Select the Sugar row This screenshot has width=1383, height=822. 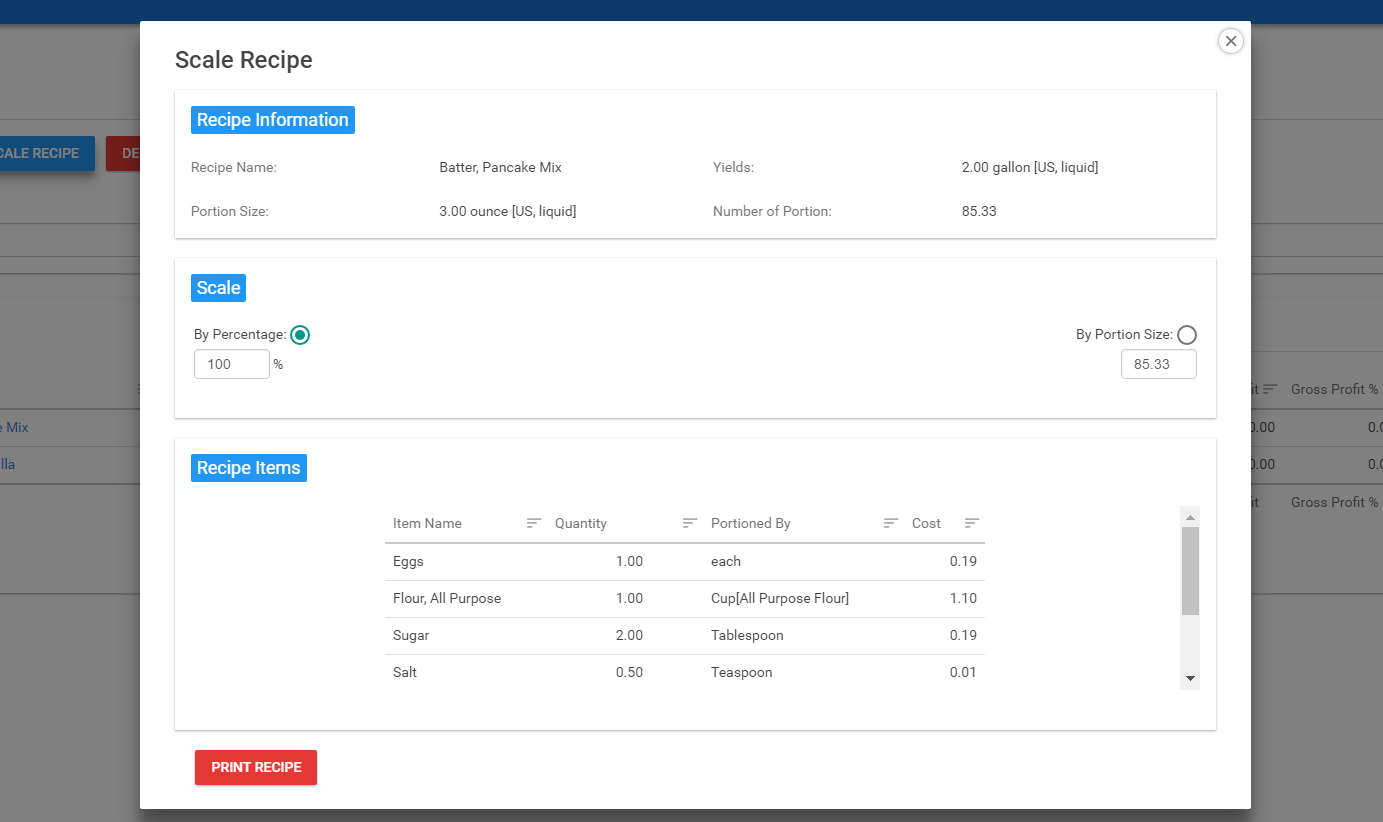[685, 636]
